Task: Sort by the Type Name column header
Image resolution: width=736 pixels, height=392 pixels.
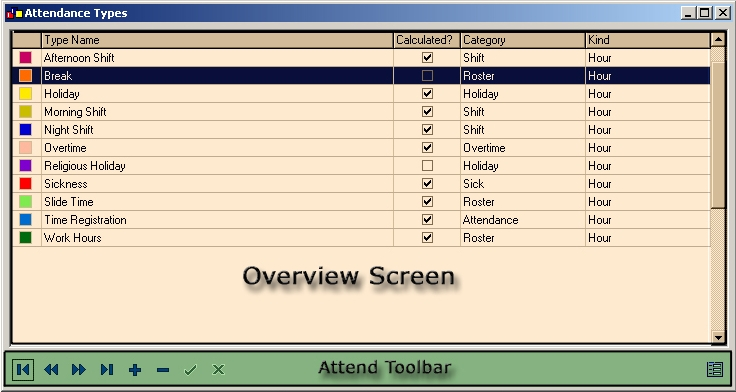Action: coord(217,40)
